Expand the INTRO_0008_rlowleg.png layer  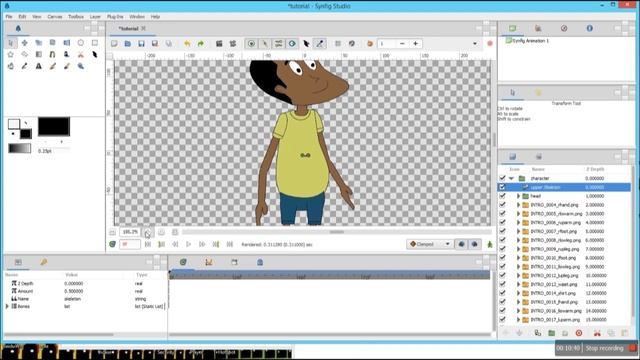pyautogui.click(x=519, y=240)
